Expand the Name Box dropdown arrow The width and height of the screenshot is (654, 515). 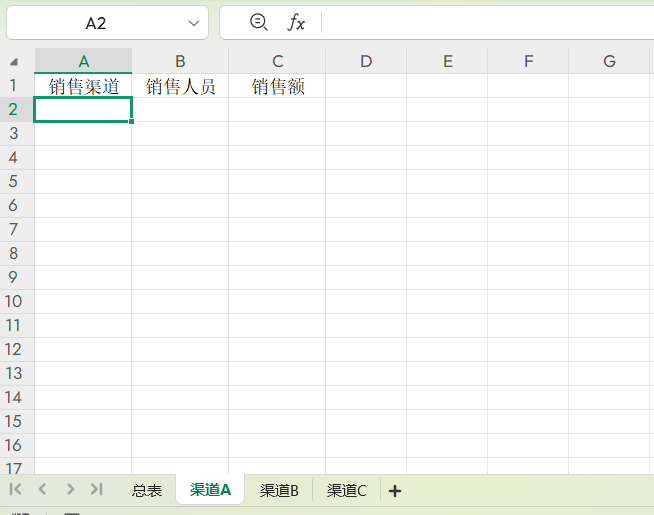click(x=193, y=23)
